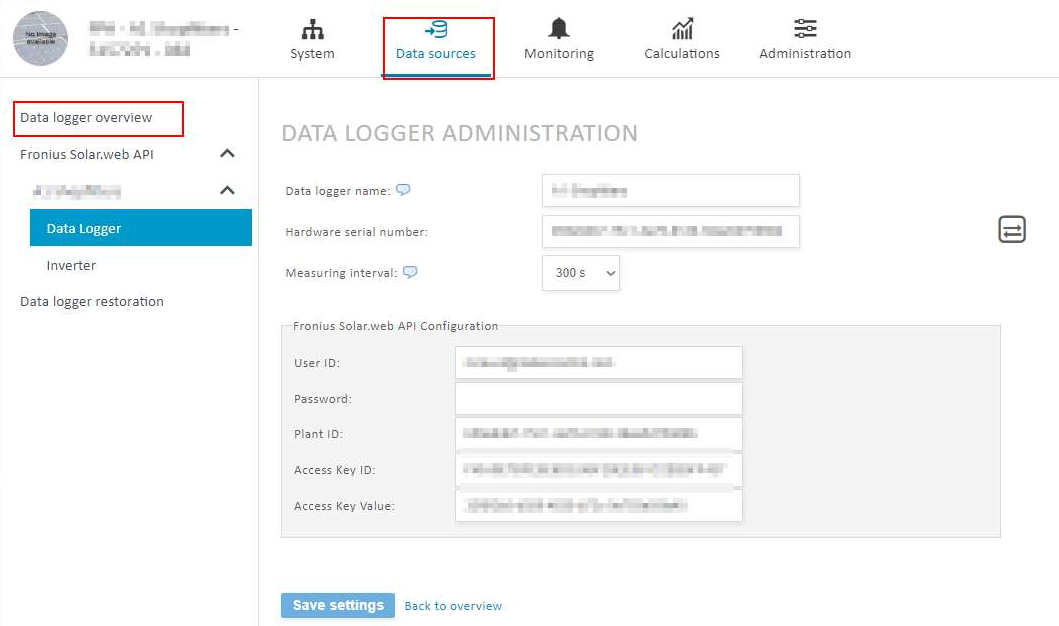
Task: Click the profile image placeholder top left
Action: point(40,38)
